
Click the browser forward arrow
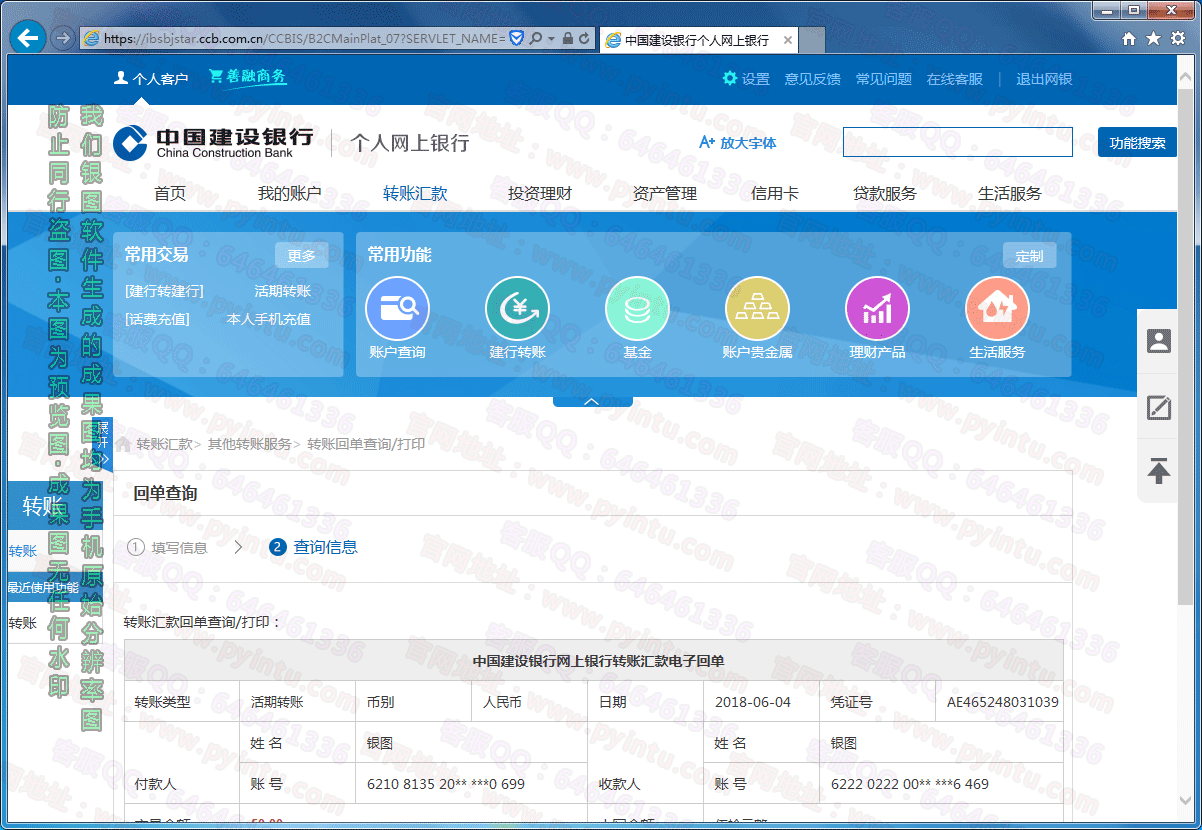click(62, 38)
